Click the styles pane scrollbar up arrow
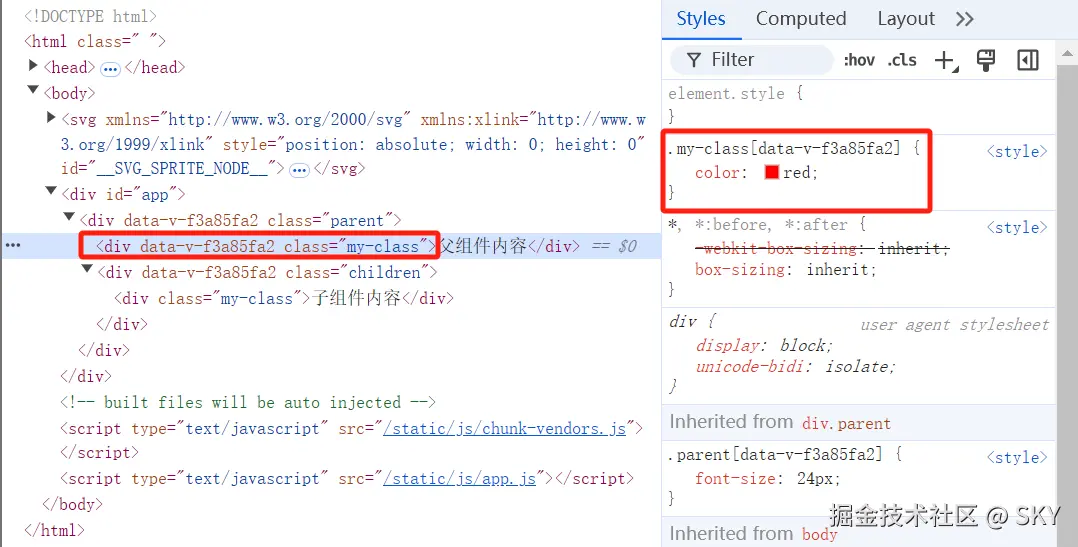The width and height of the screenshot is (1078, 547). point(1067,53)
